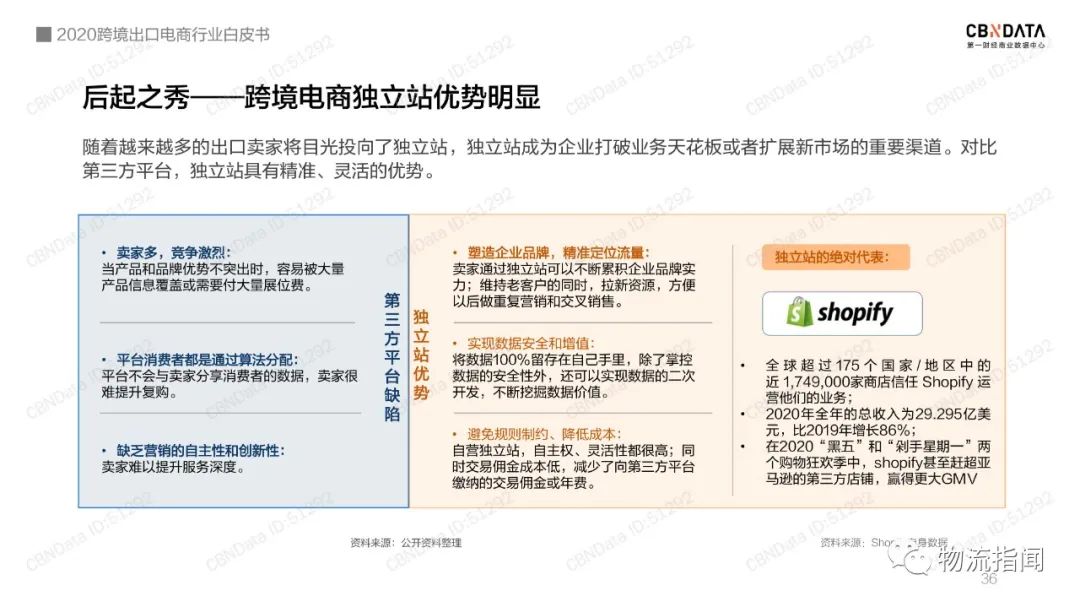Click the bullet "全球超过175个国家/地区"

pos(878,381)
